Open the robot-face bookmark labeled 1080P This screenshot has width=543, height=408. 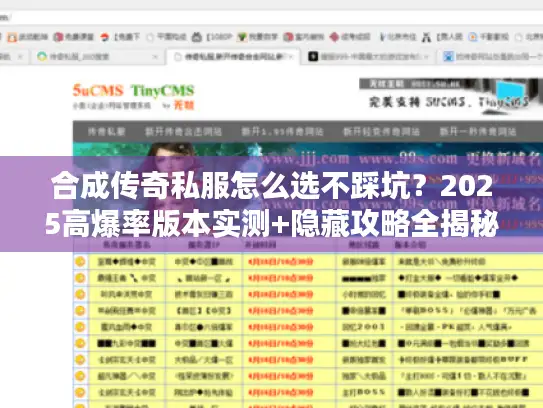point(212,37)
